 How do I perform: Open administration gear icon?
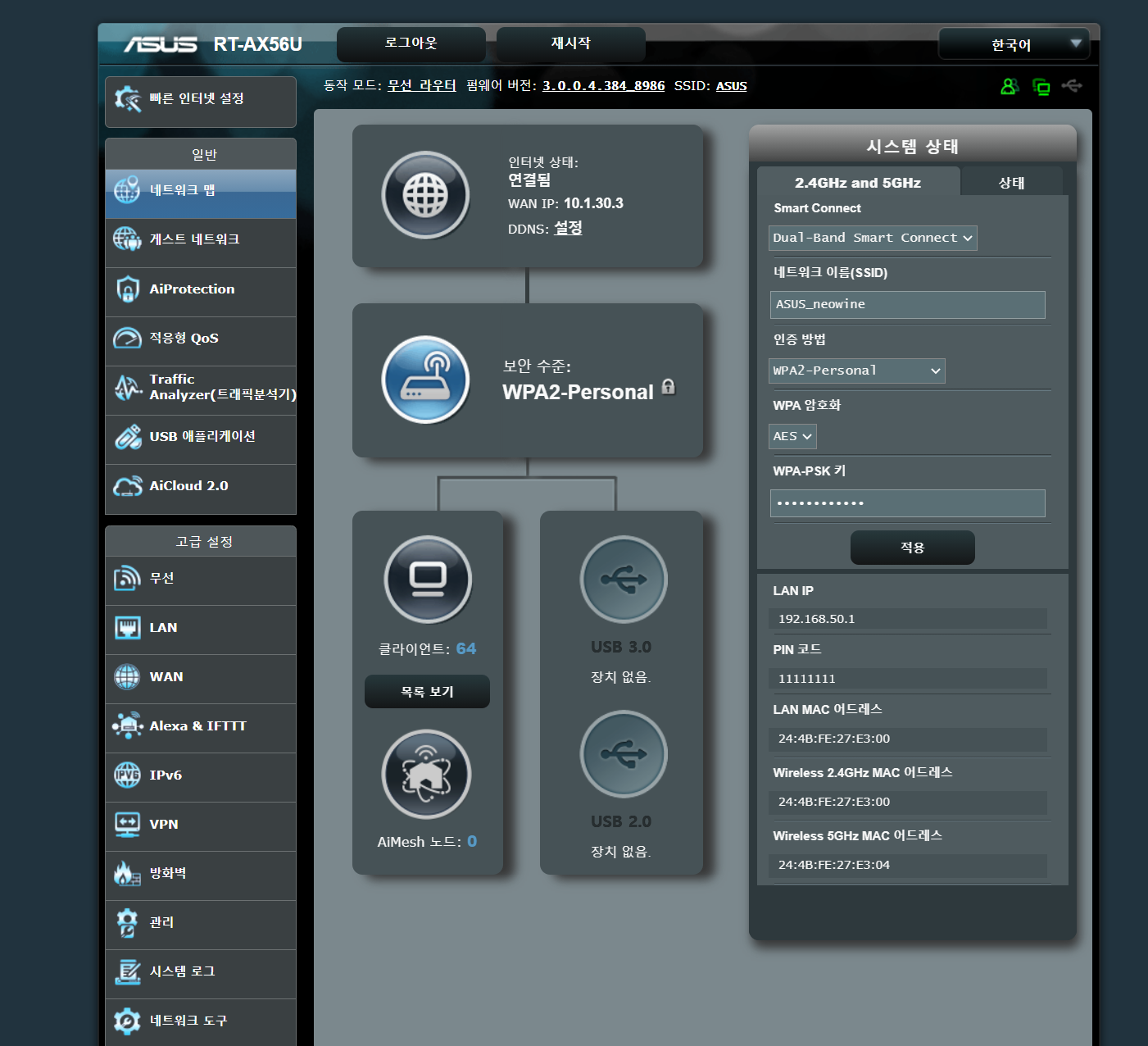[x=127, y=922]
